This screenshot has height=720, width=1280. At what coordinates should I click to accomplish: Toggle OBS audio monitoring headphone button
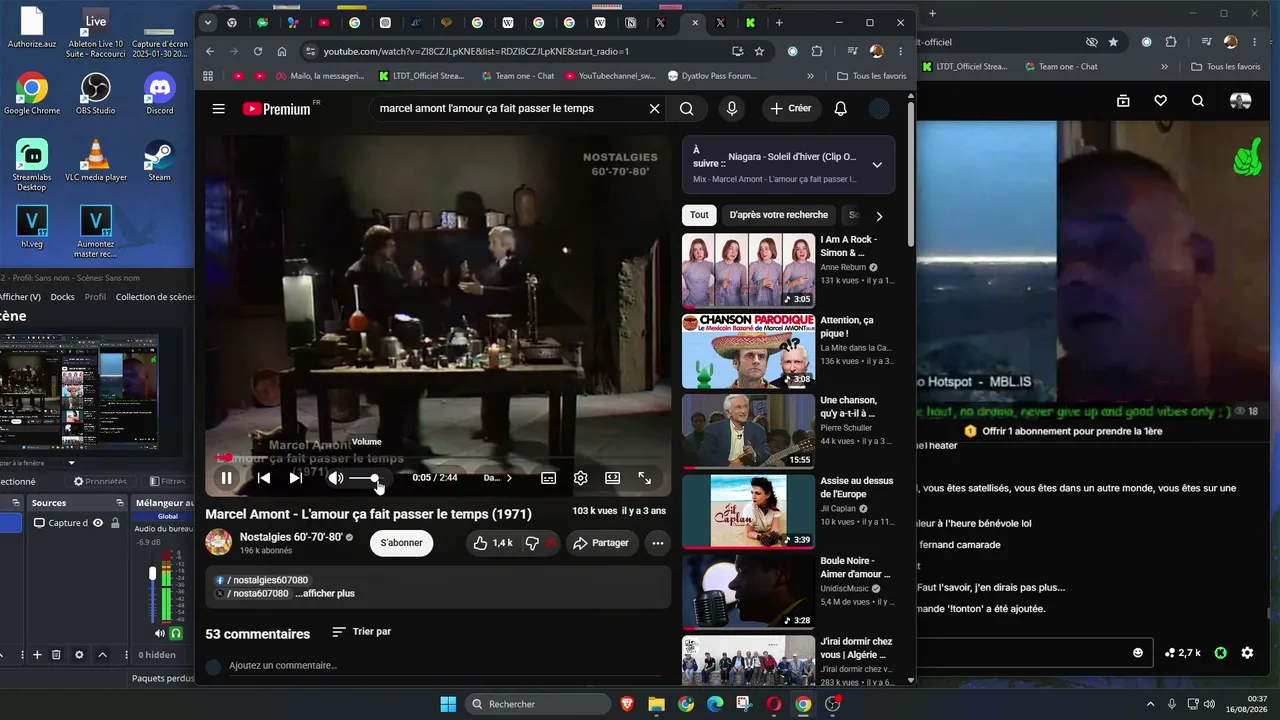tap(176, 633)
